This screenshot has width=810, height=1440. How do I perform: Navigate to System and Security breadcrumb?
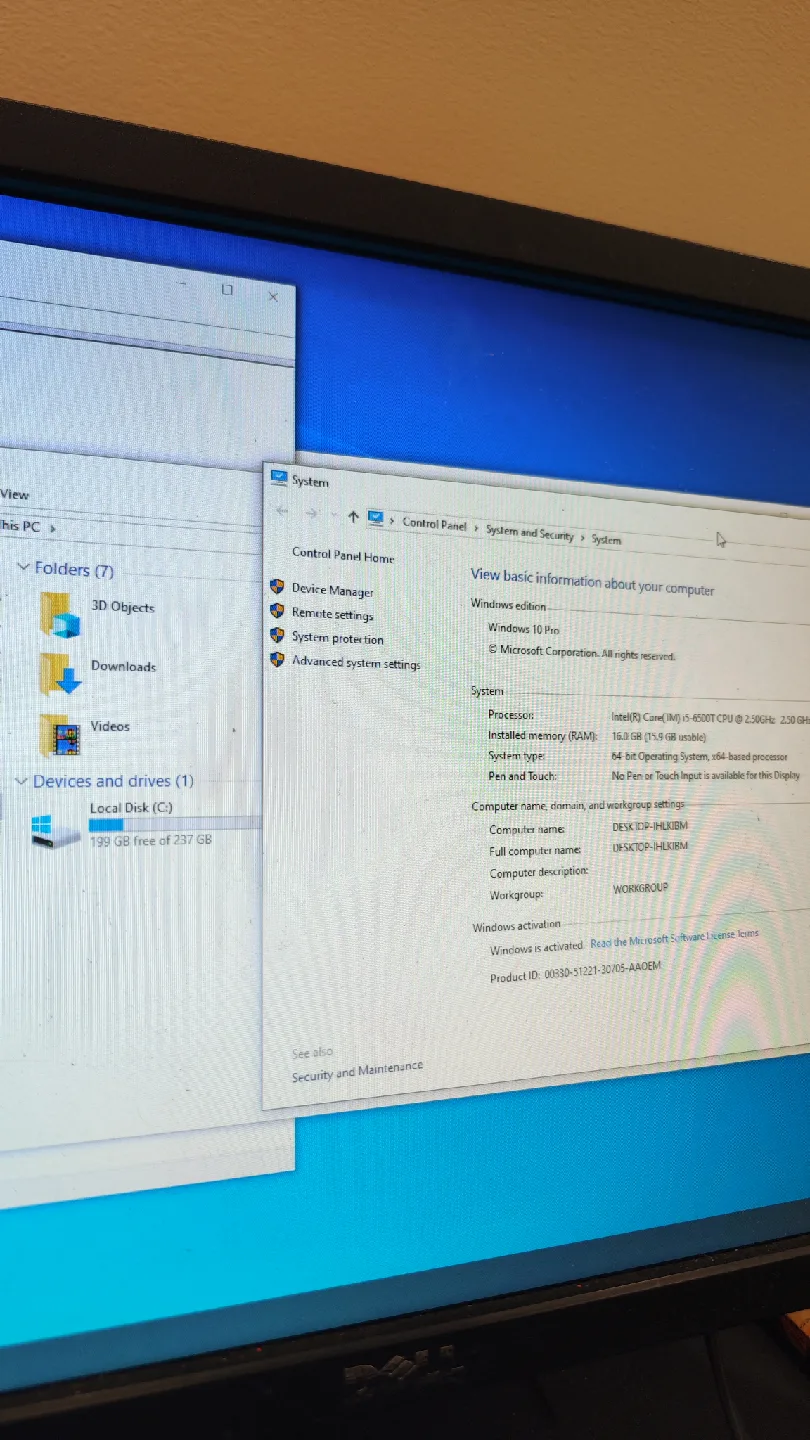[x=529, y=533]
